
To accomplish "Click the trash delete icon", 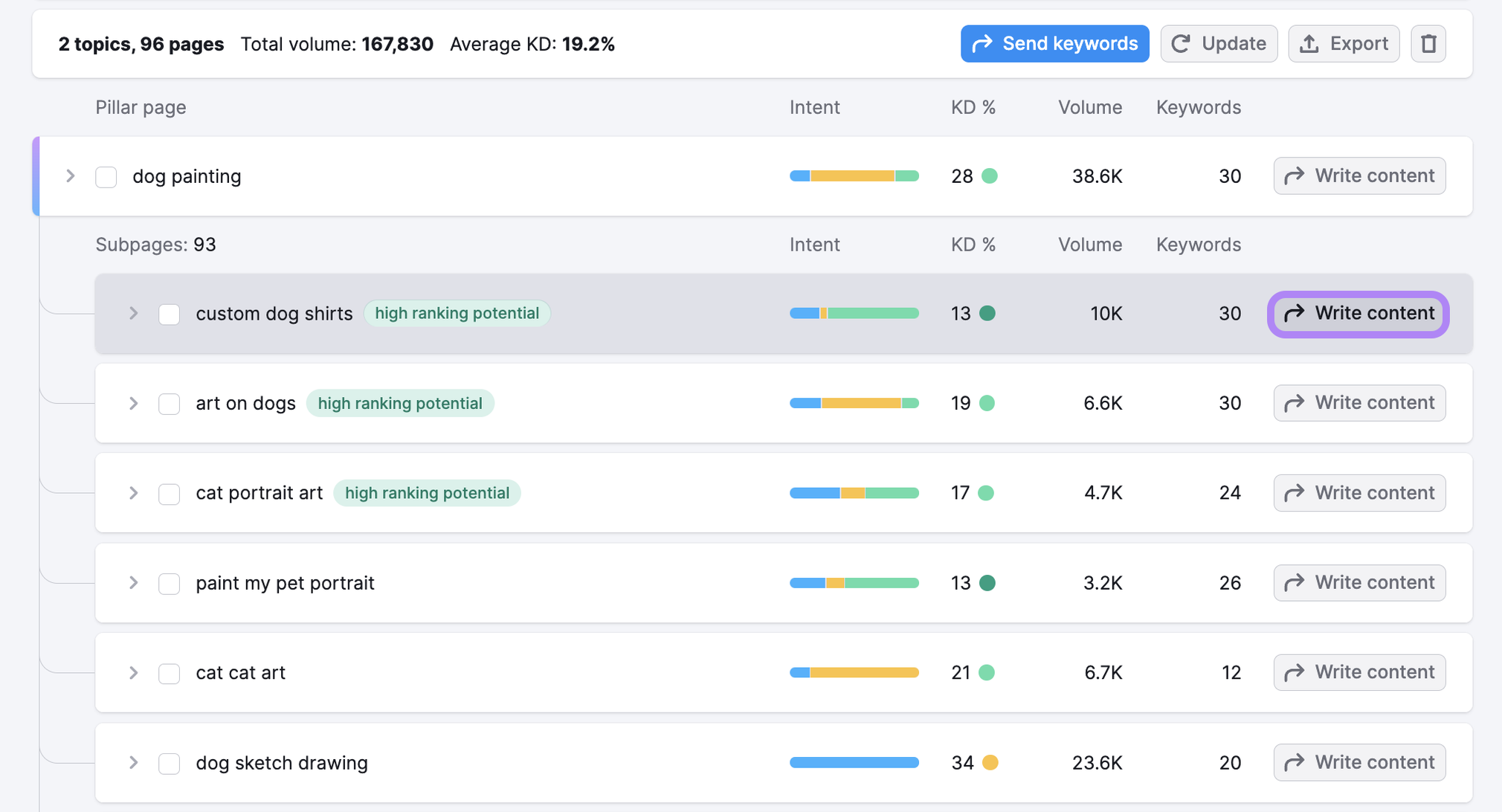I will click(x=1428, y=44).
